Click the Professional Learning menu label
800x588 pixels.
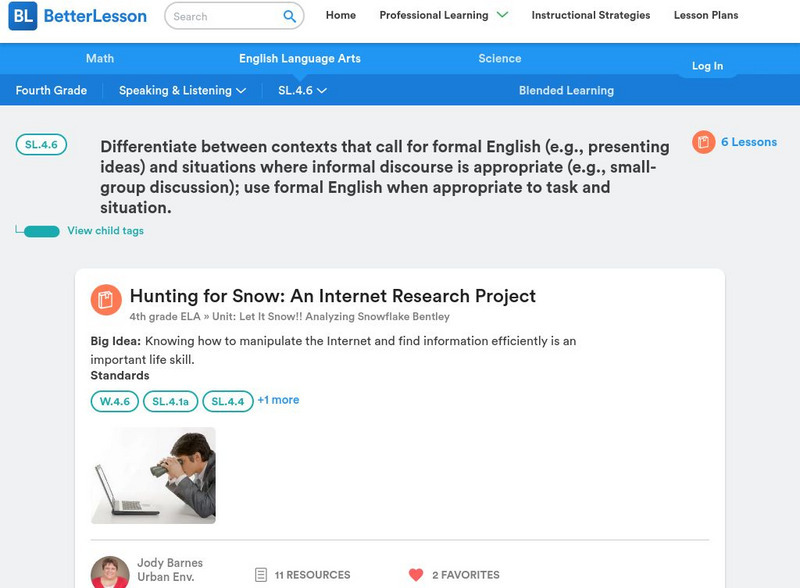(x=434, y=15)
